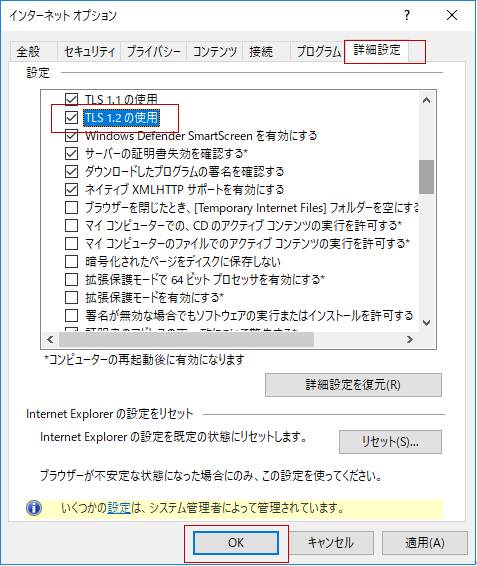477x566 pixels.
Task: Click the 詳細設定を復元(R) button
Action: (x=353, y=385)
